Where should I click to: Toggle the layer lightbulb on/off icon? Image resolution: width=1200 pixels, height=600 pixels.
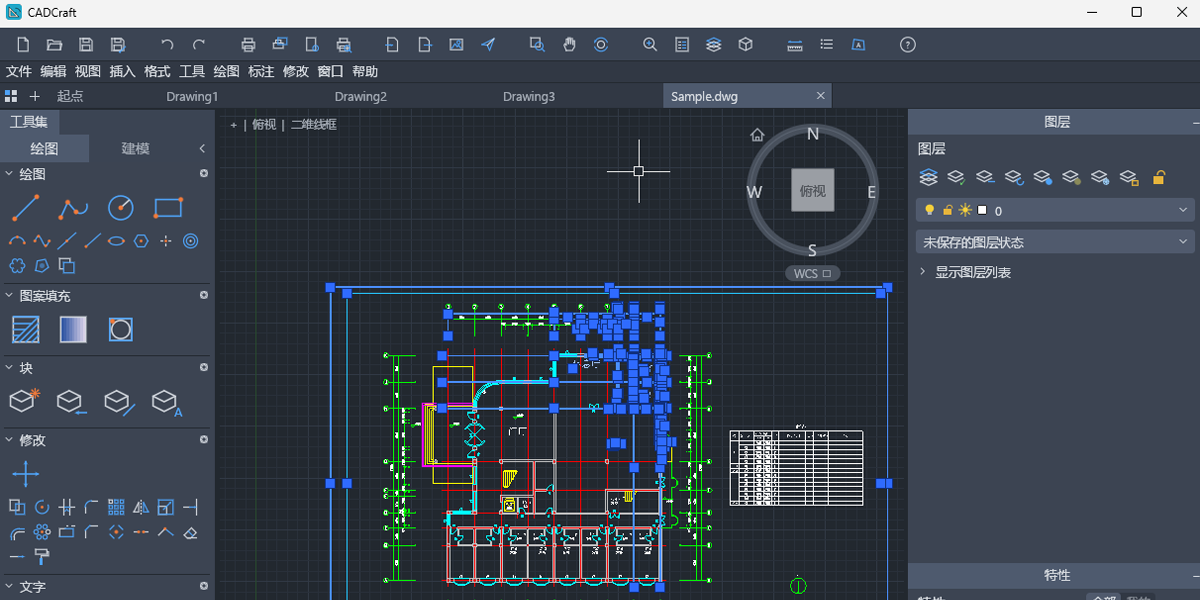[x=929, y=210]
